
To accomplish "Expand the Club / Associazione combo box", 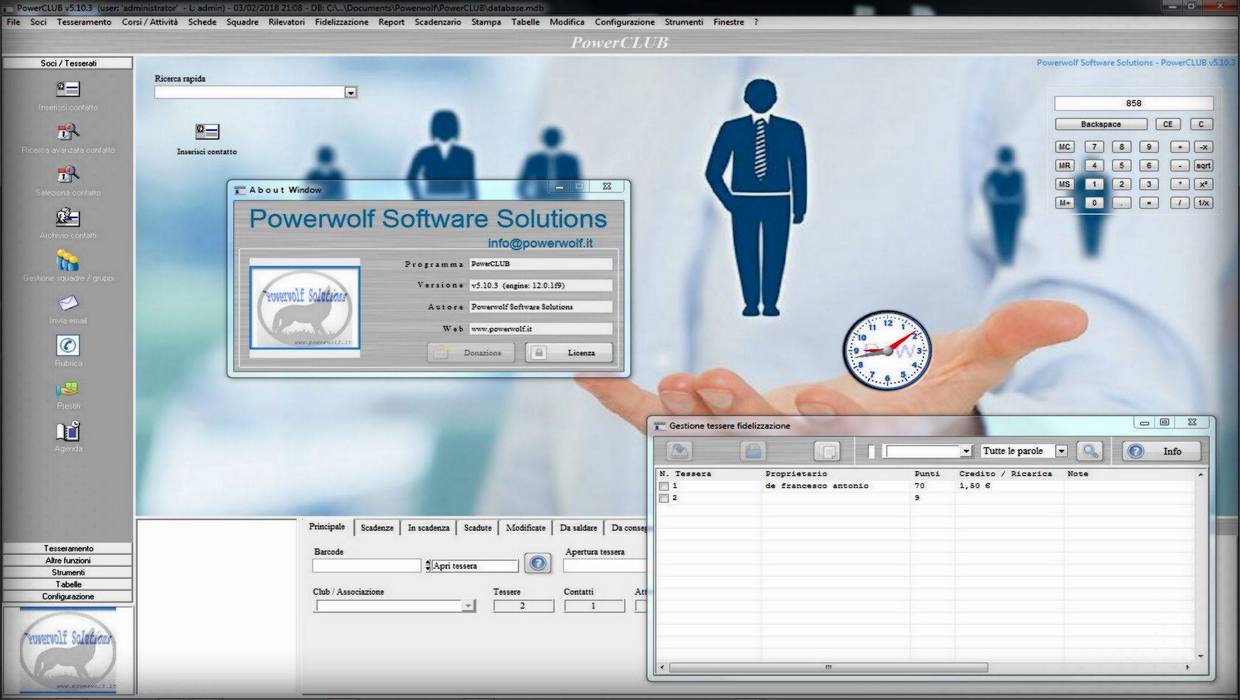I will [468, 606].
